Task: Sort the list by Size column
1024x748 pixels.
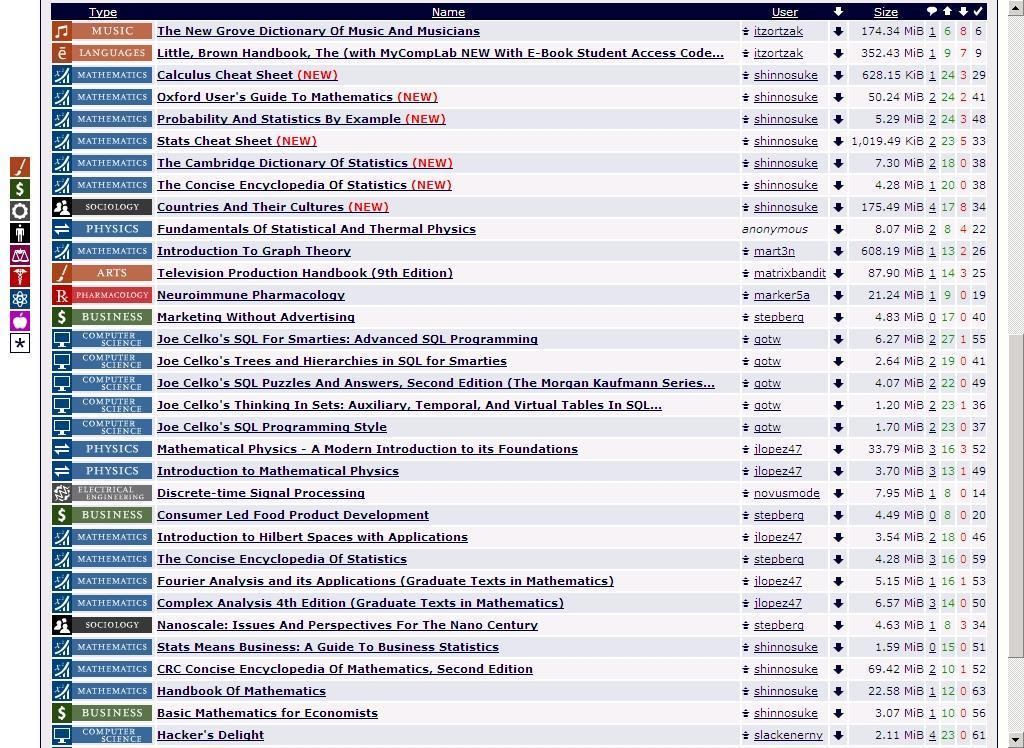Action: tap(886, 12)
